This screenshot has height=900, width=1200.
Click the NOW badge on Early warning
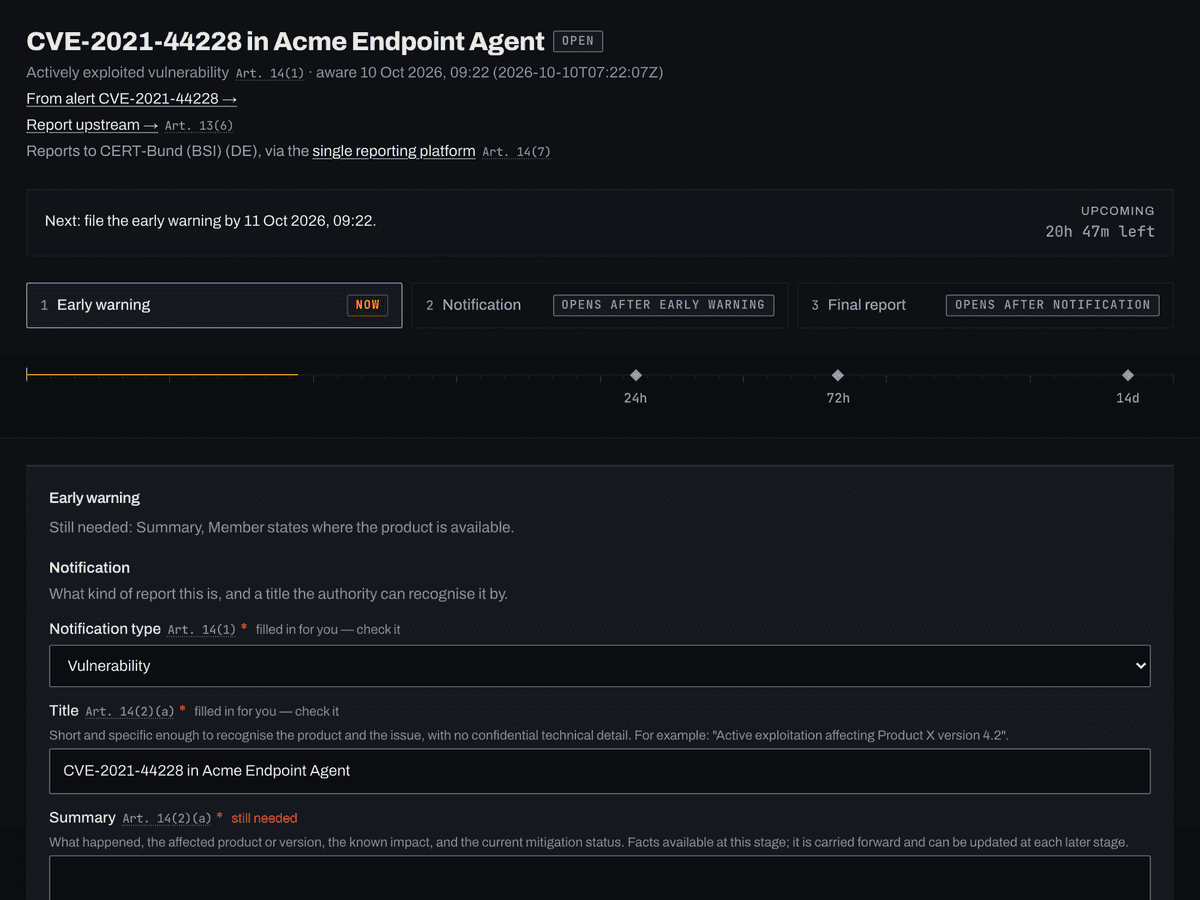pos(368,305)
